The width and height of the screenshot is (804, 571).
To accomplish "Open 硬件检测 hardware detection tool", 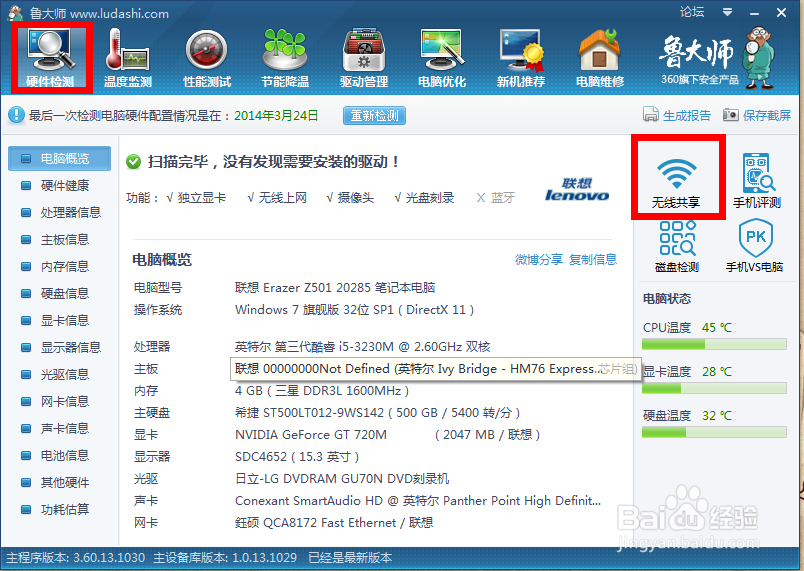I will (x=51, y=58).
